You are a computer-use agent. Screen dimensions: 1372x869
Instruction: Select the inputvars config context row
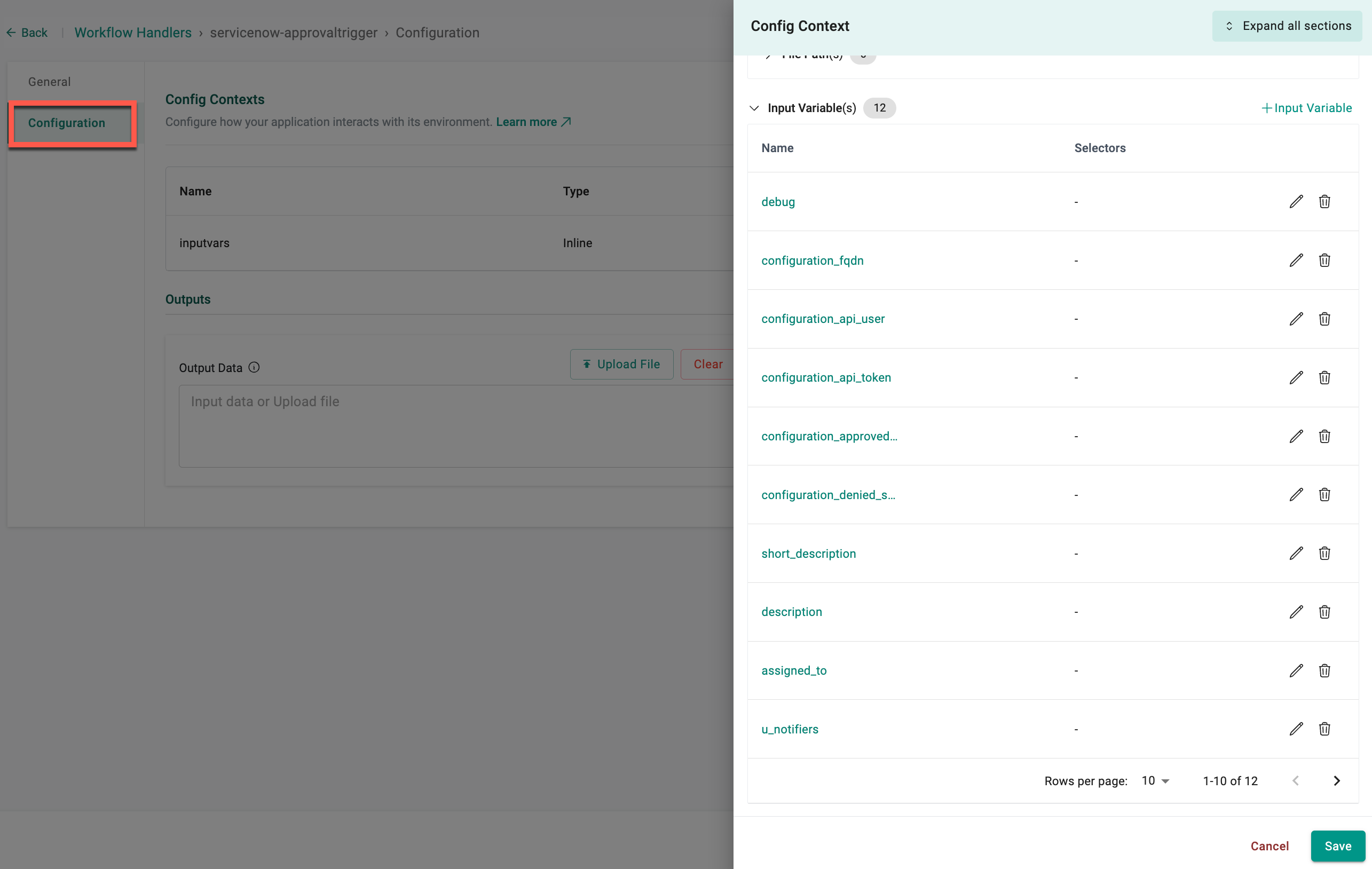point(450,243)
